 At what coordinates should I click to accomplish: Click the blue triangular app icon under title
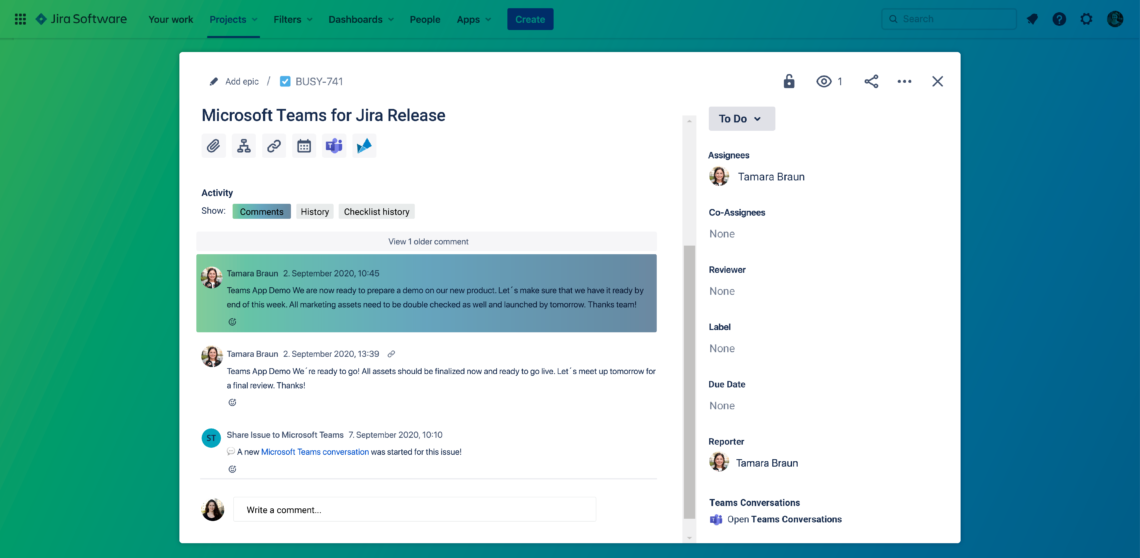coord(364,146)
